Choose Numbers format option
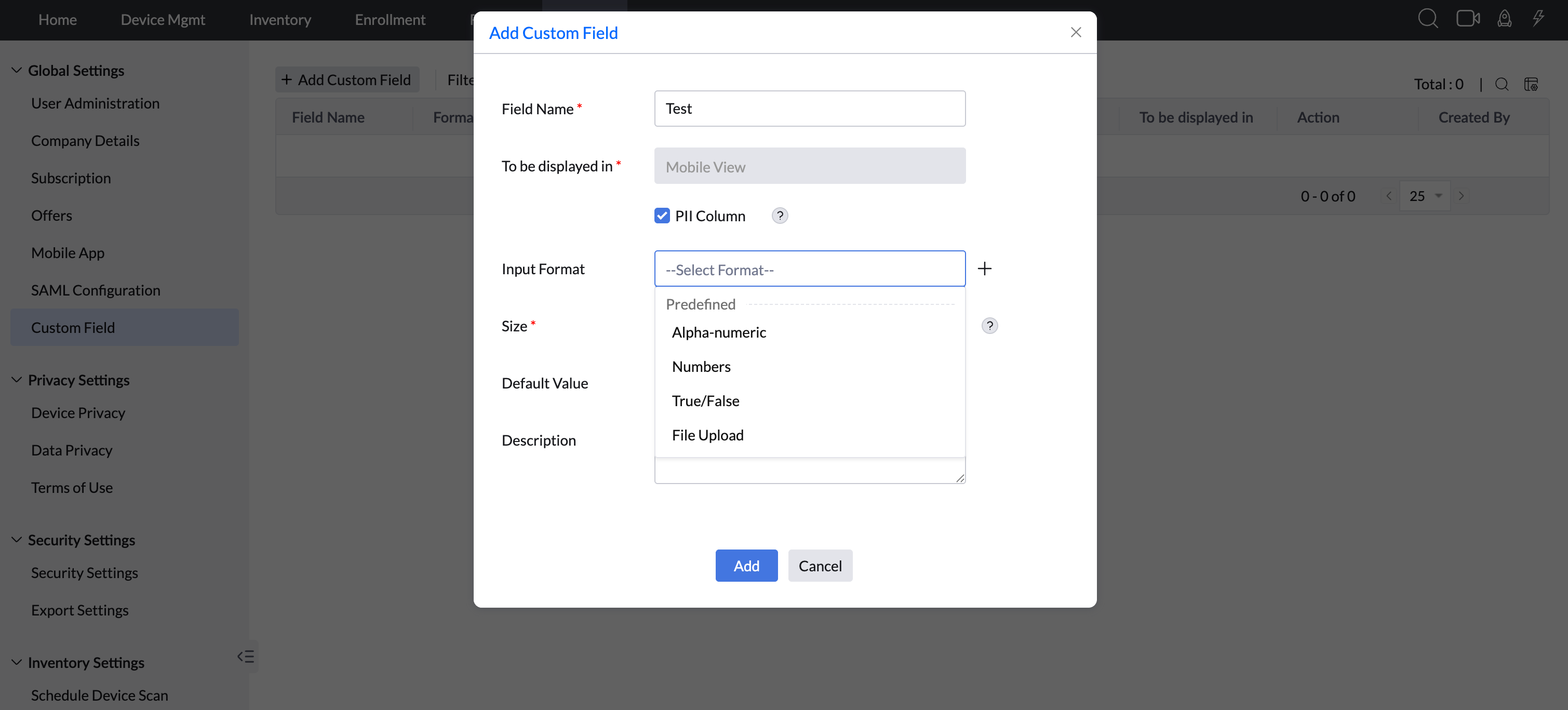This screenshot has height=710, width=1568. 810,367
